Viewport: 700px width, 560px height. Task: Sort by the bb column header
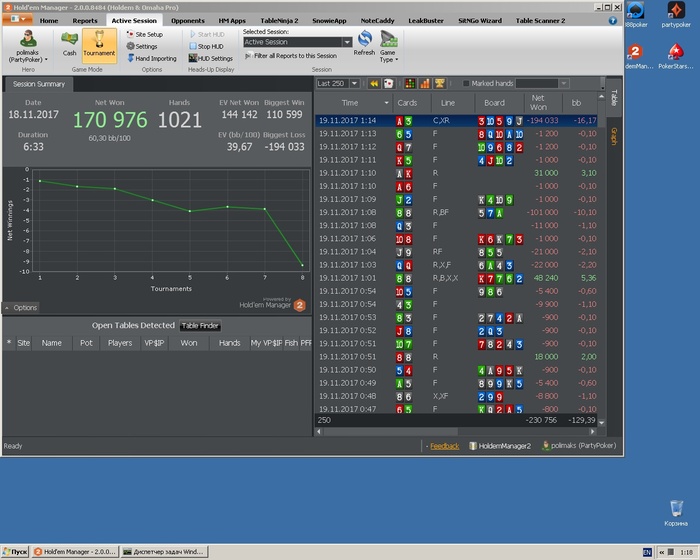pos(579,103)
